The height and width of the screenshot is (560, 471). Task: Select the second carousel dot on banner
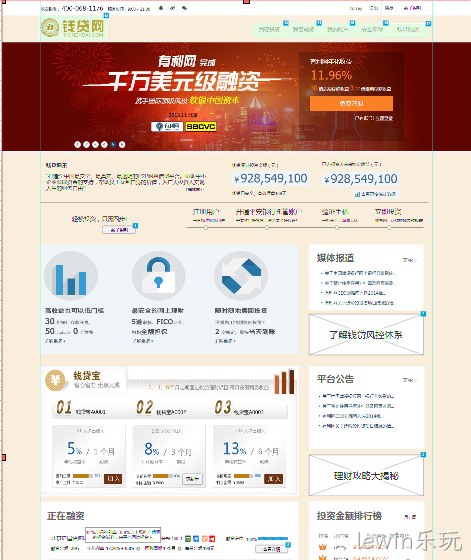[86, 145]
